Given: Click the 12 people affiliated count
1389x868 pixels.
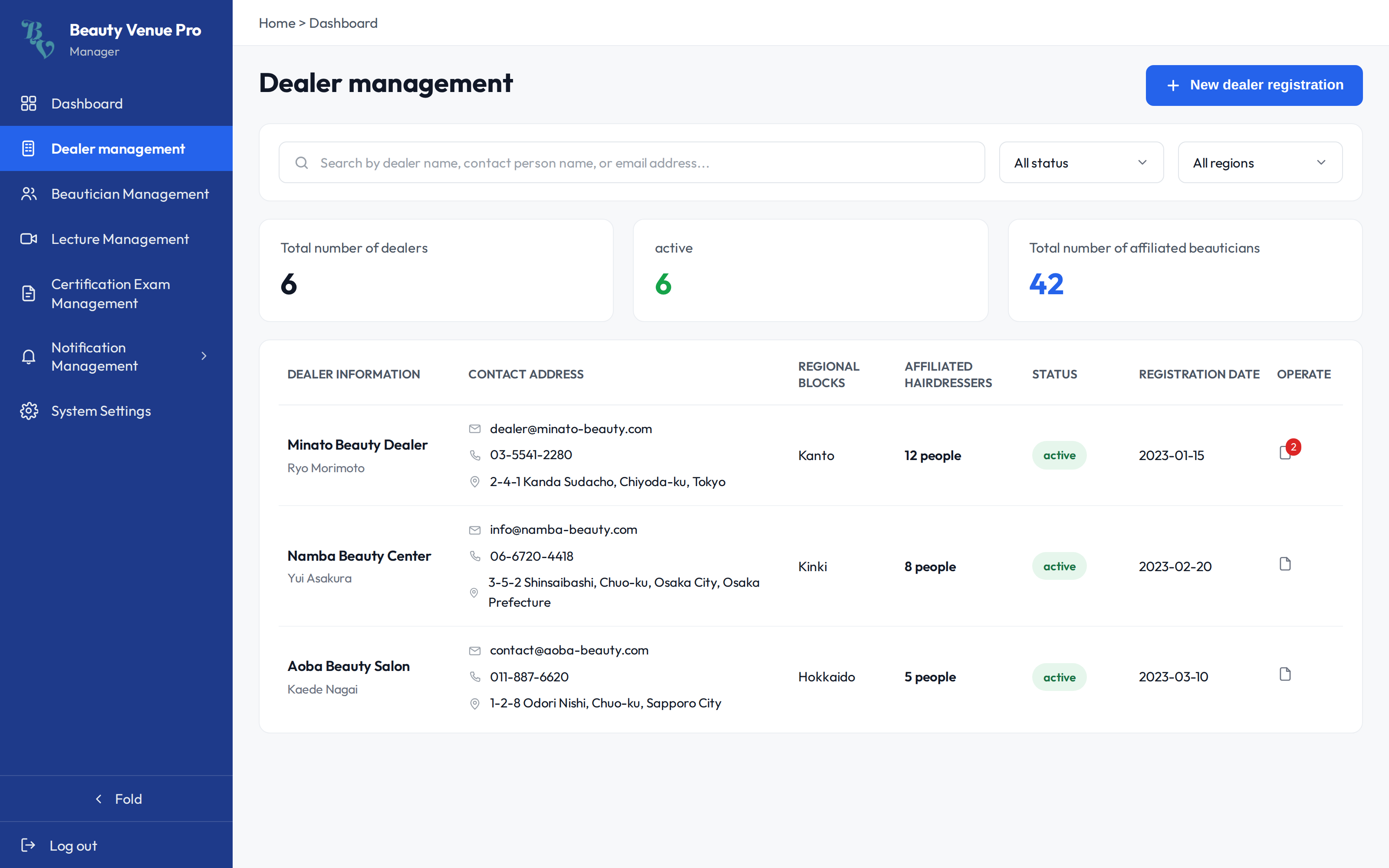Looking at the screenshot, I should (932, 455).
